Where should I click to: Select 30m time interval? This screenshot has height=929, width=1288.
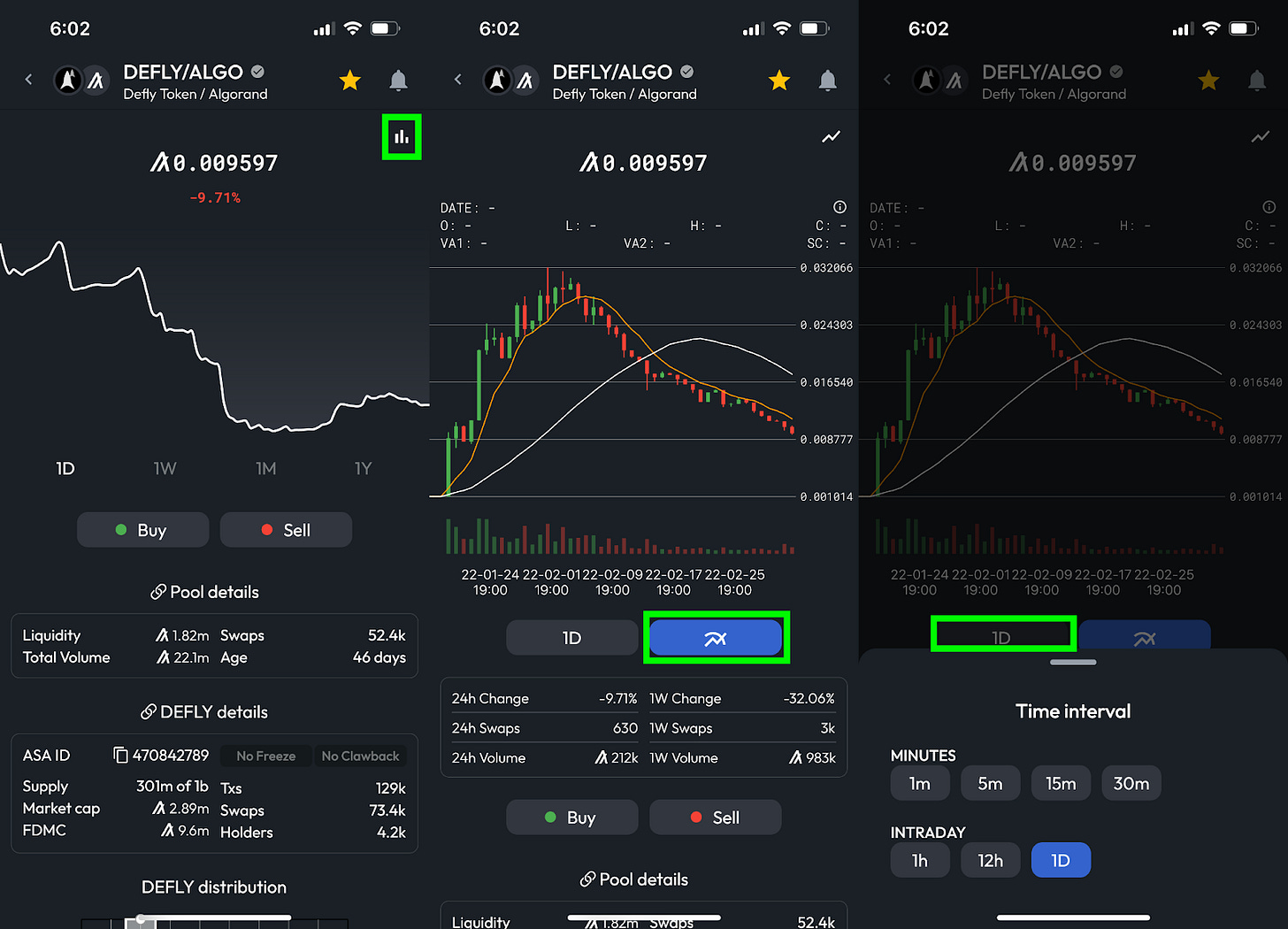1131,783
